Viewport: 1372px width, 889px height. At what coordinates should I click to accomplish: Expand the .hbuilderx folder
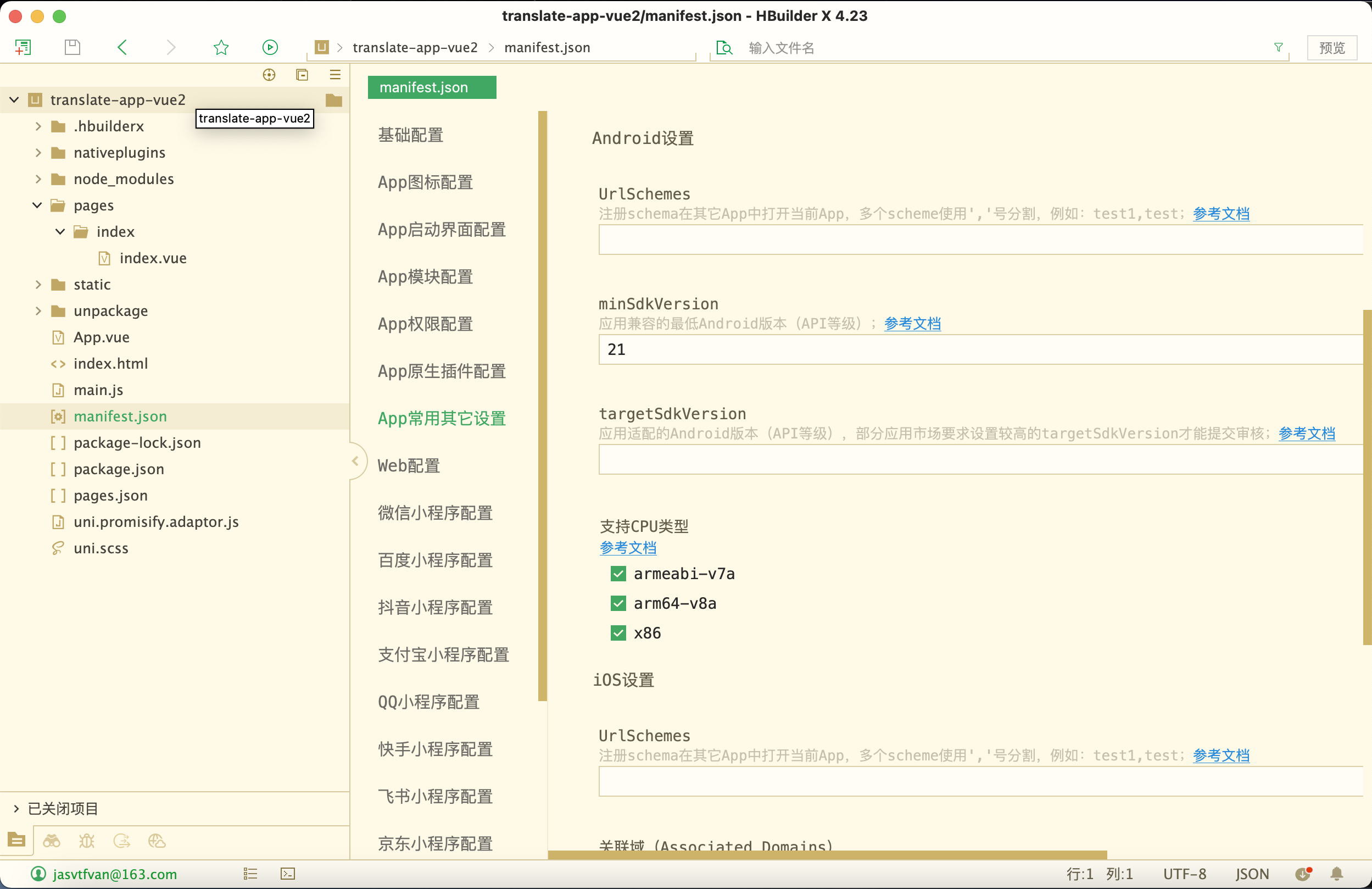pyautogui.click(x=38, y=126)
